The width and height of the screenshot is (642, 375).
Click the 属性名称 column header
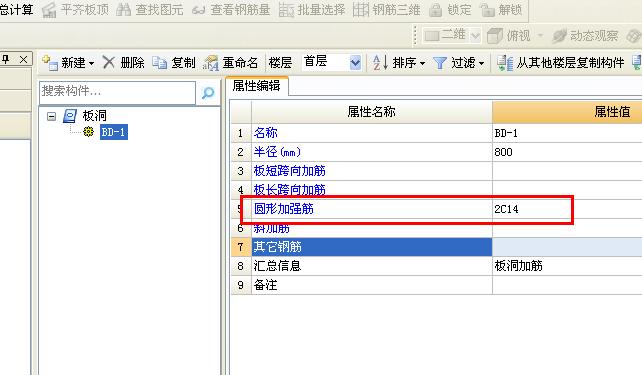click(x=372, y=112)
